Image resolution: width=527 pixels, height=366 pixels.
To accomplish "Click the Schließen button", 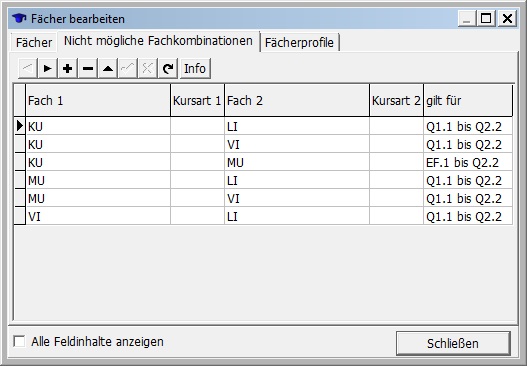I will (x=453, y=343).
